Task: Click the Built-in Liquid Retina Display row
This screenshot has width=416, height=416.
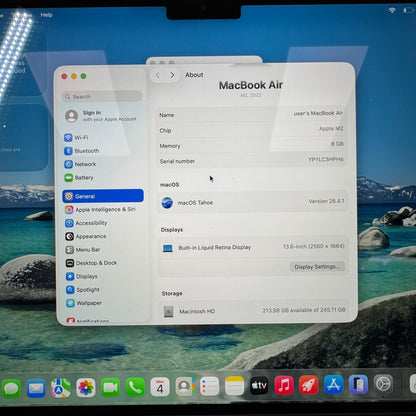Action: coord(252,248)
